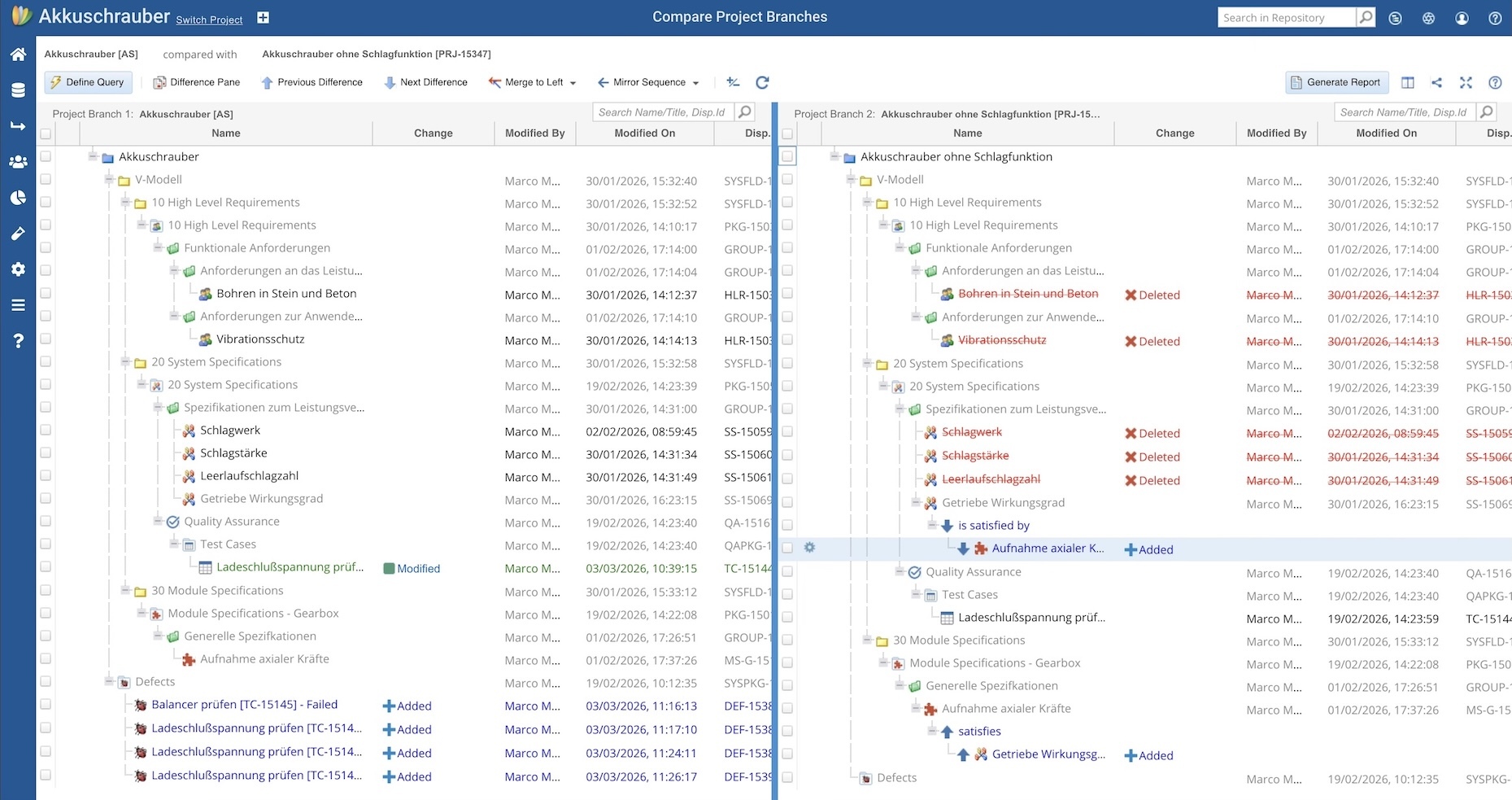Screen dimensions: 1512x800
Task: Click the Switch Project link
Action: click(209, 20)
